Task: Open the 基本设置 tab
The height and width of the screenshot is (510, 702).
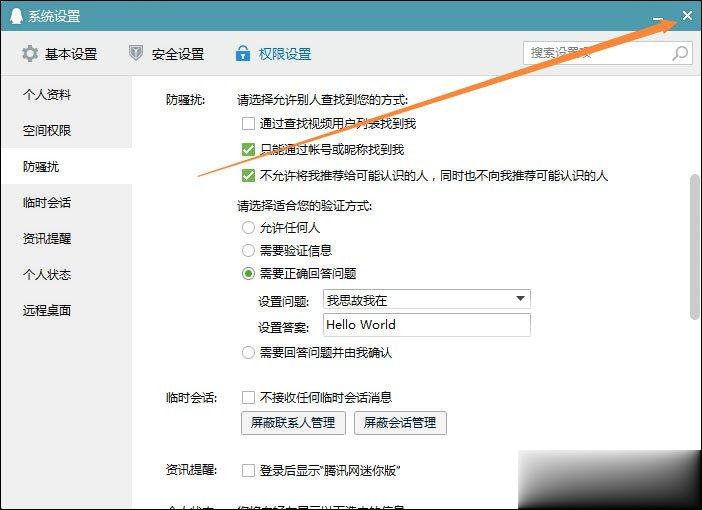Action: (x=60, y=54)
